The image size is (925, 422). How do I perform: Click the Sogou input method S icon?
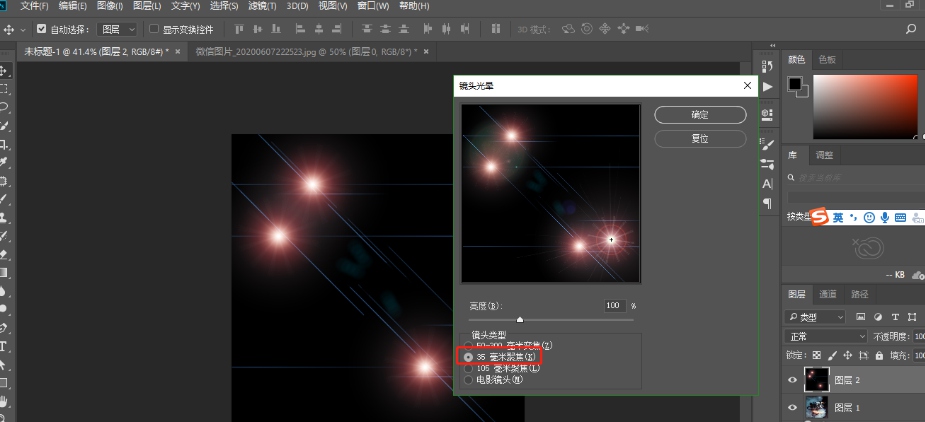[x=820, y=217]
